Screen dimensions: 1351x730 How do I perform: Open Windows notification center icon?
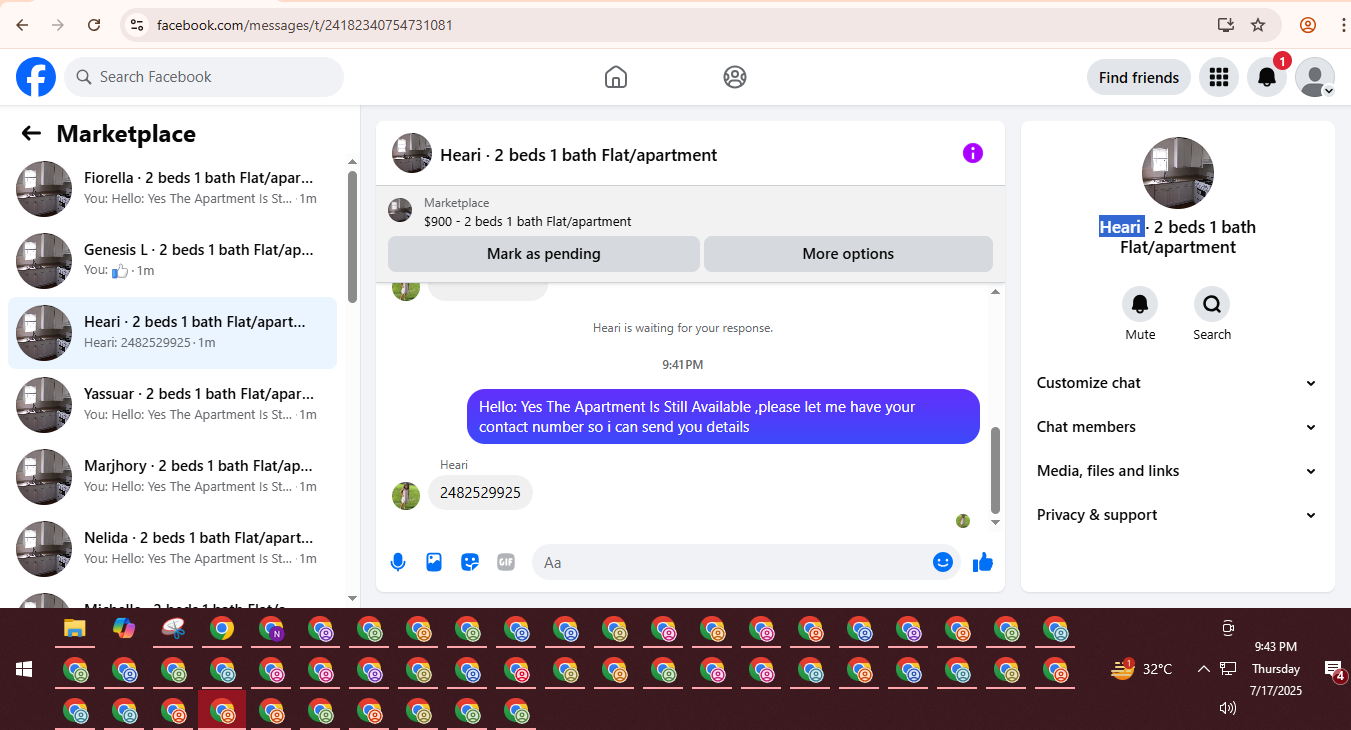tap(1333, 669)
